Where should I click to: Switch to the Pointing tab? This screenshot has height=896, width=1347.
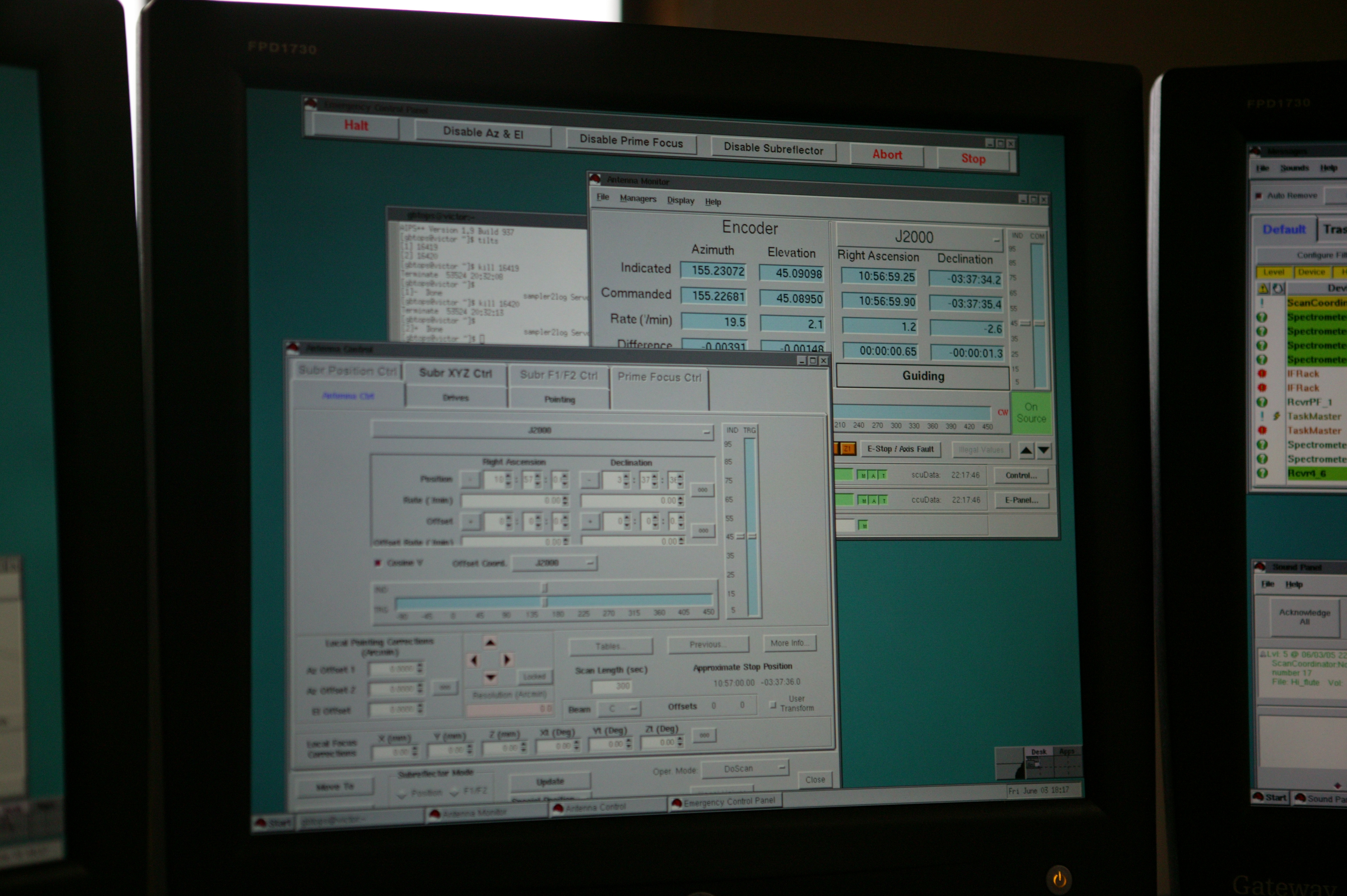tap(559, 399)
